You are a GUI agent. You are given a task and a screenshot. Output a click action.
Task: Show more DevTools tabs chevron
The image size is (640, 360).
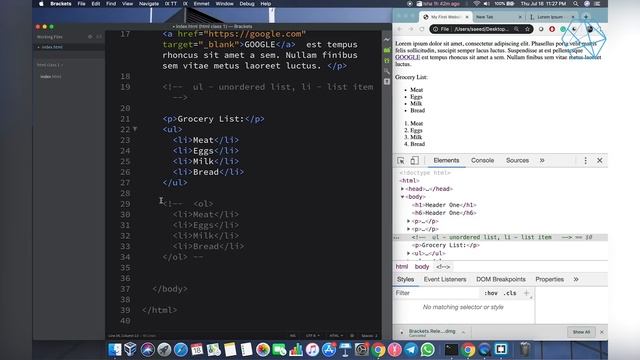542,160
